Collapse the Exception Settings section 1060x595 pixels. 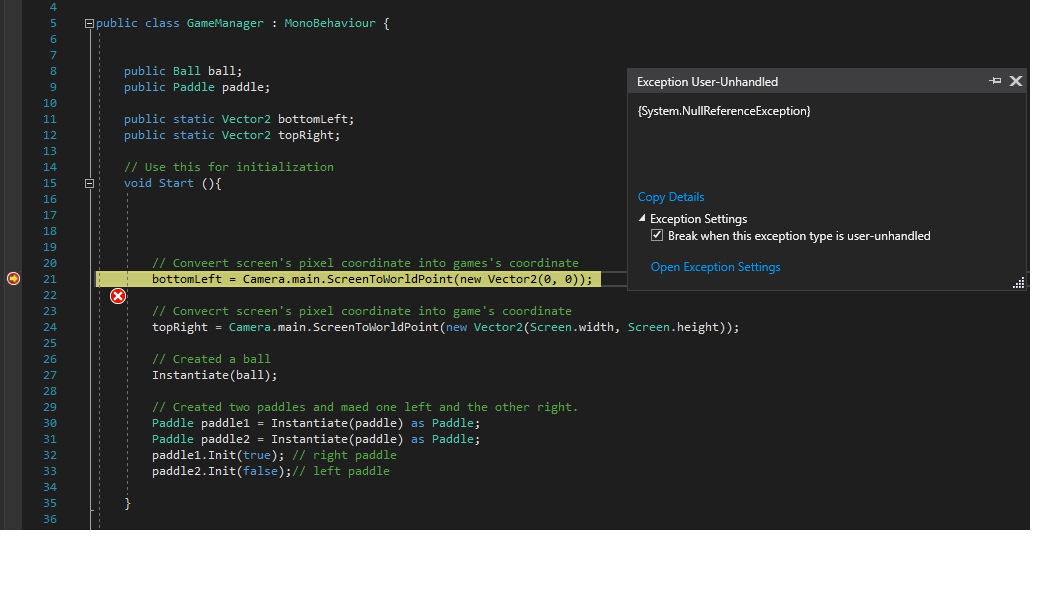[x=641, y=218]
